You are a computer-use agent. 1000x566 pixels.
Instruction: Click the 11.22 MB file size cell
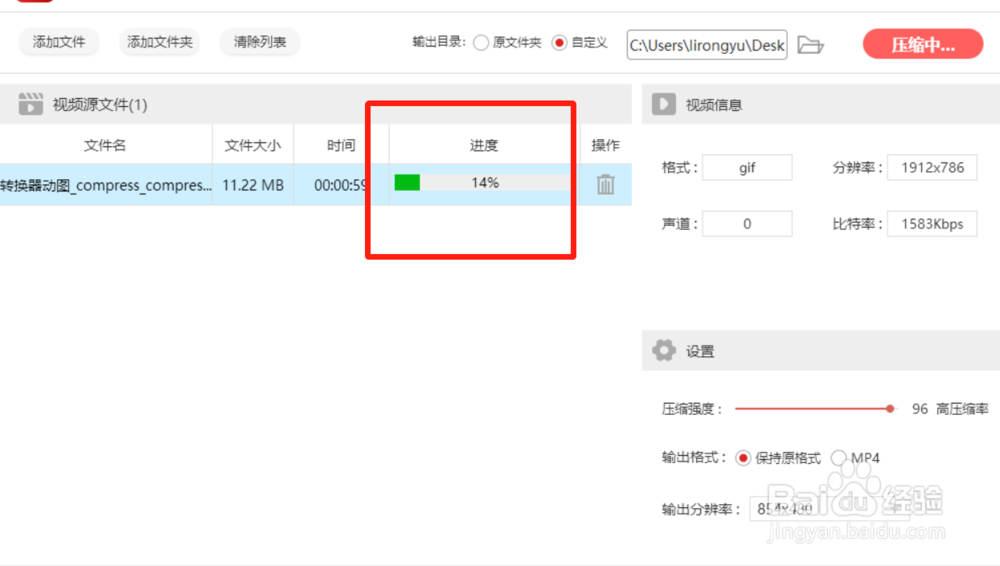point(253,185)
